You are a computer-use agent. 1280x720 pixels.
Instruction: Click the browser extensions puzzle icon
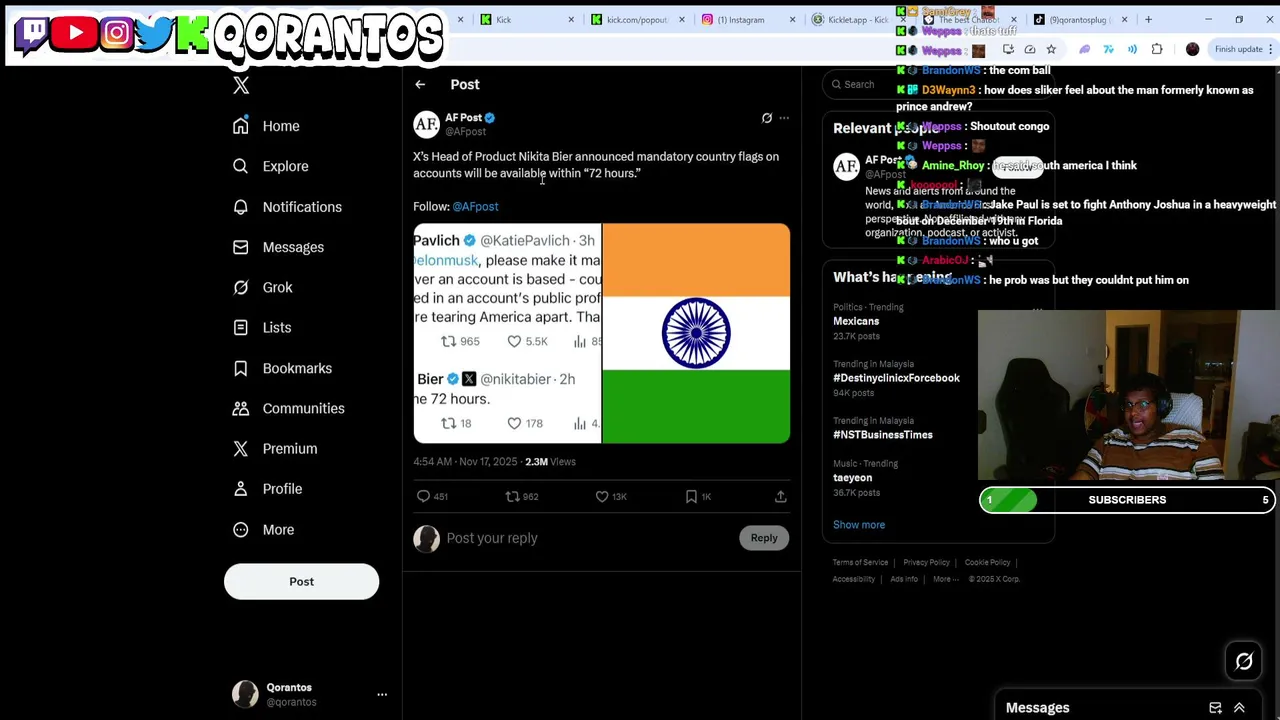(1157, 49)
